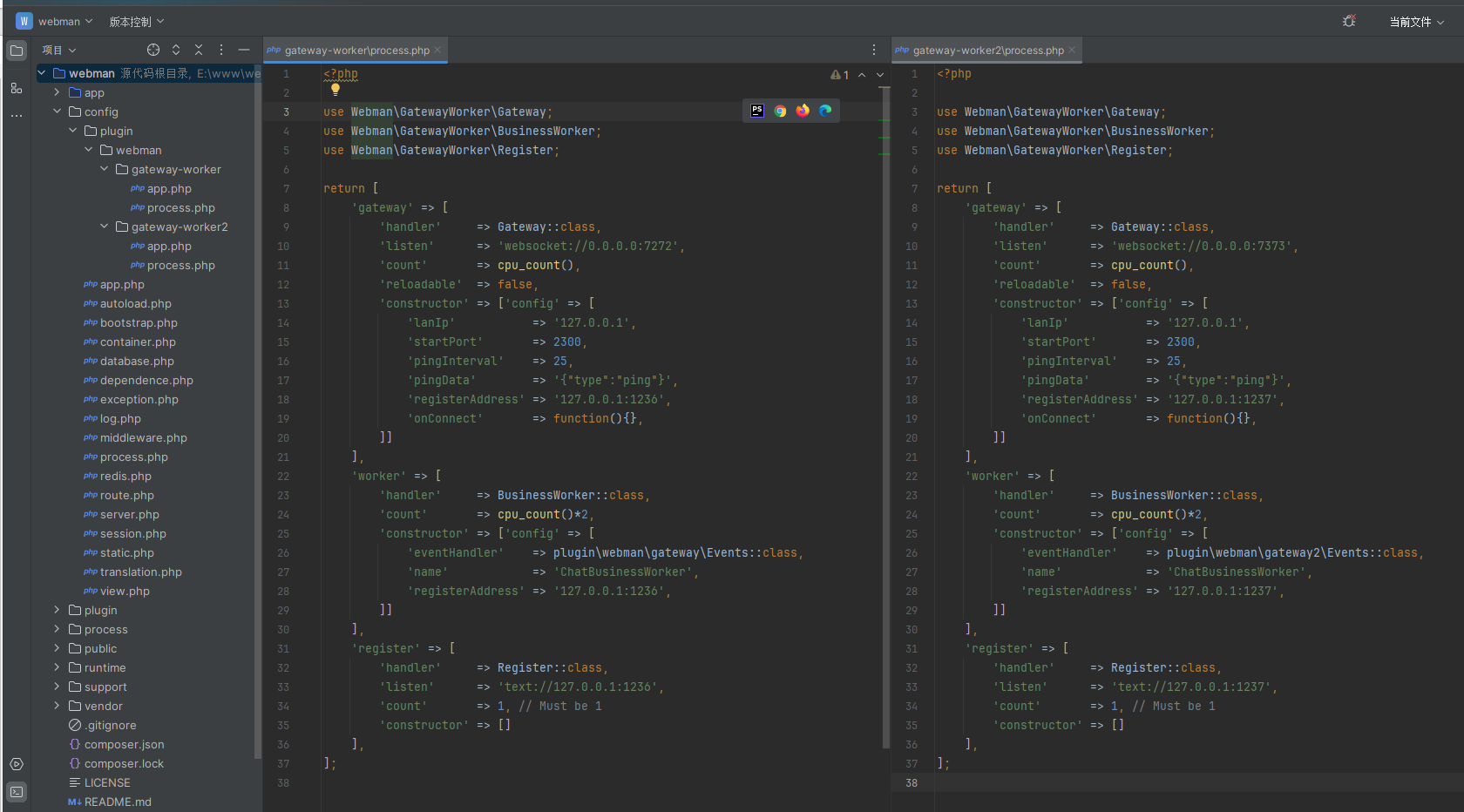
Task: Click the project panel vertical scrollbar
Action: click(x=257, y=409)
